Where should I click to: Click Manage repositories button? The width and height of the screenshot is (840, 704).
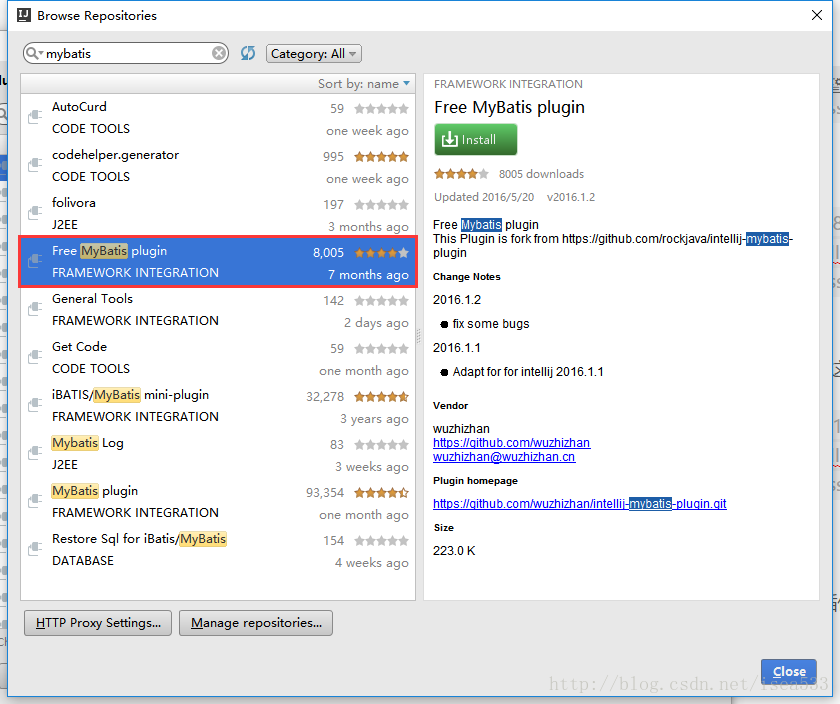point(256,623)
